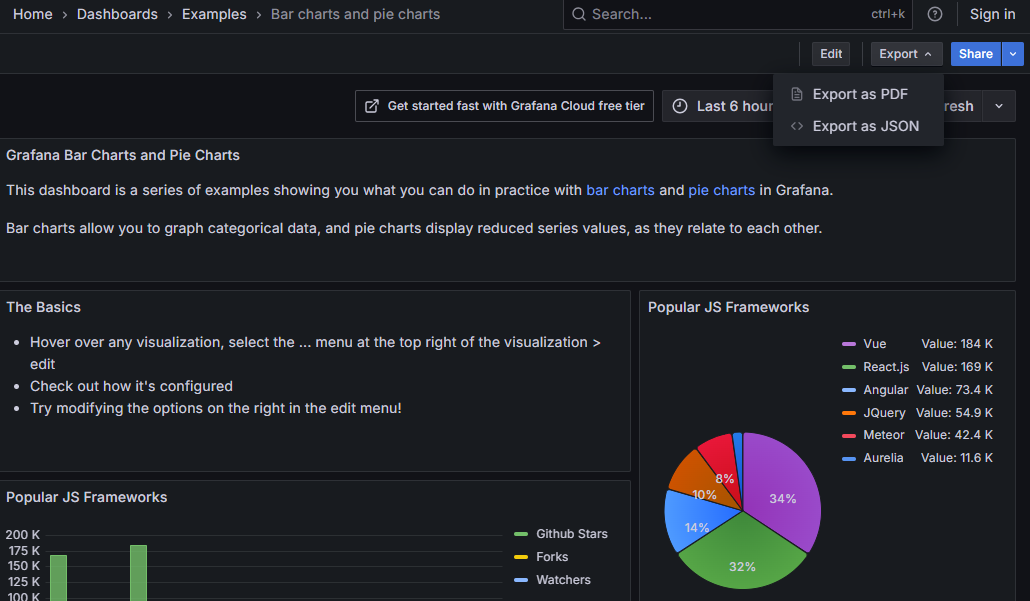Click the help question mark icon
This screenshot has width=1030, height=601.
(935, 14)
